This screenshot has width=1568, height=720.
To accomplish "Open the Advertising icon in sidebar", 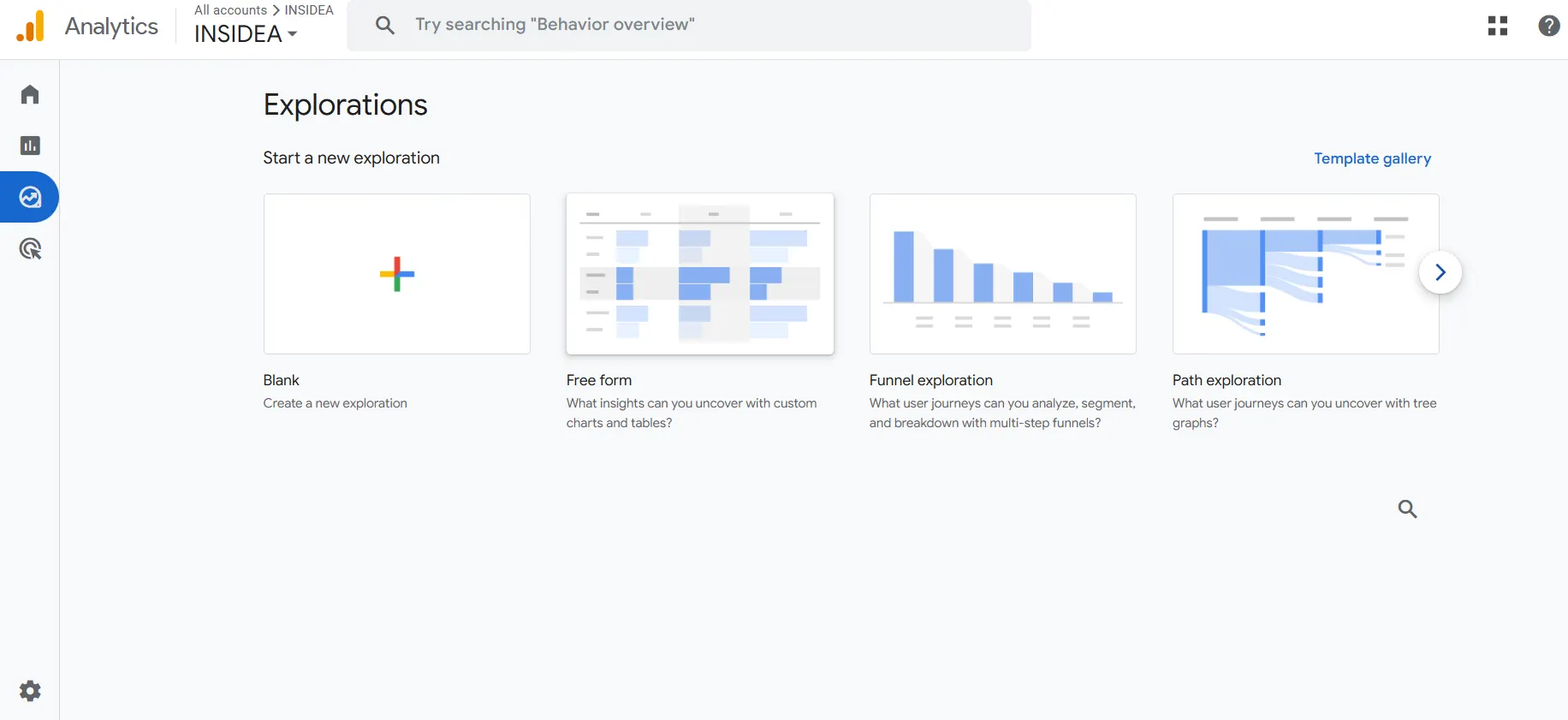I will click(x=30, y=249).
